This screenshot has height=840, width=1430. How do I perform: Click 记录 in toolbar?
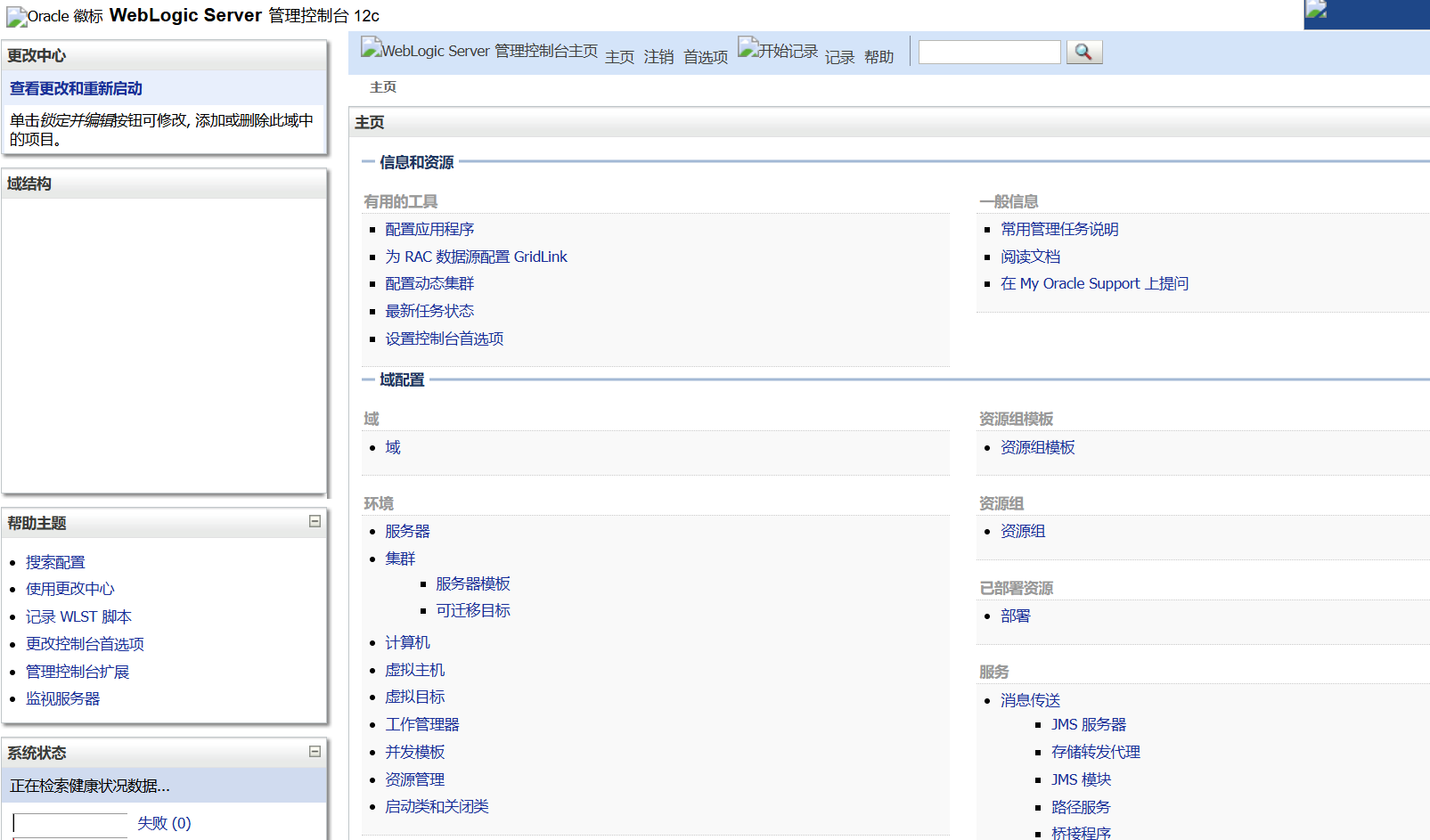(x=839, y=57)
